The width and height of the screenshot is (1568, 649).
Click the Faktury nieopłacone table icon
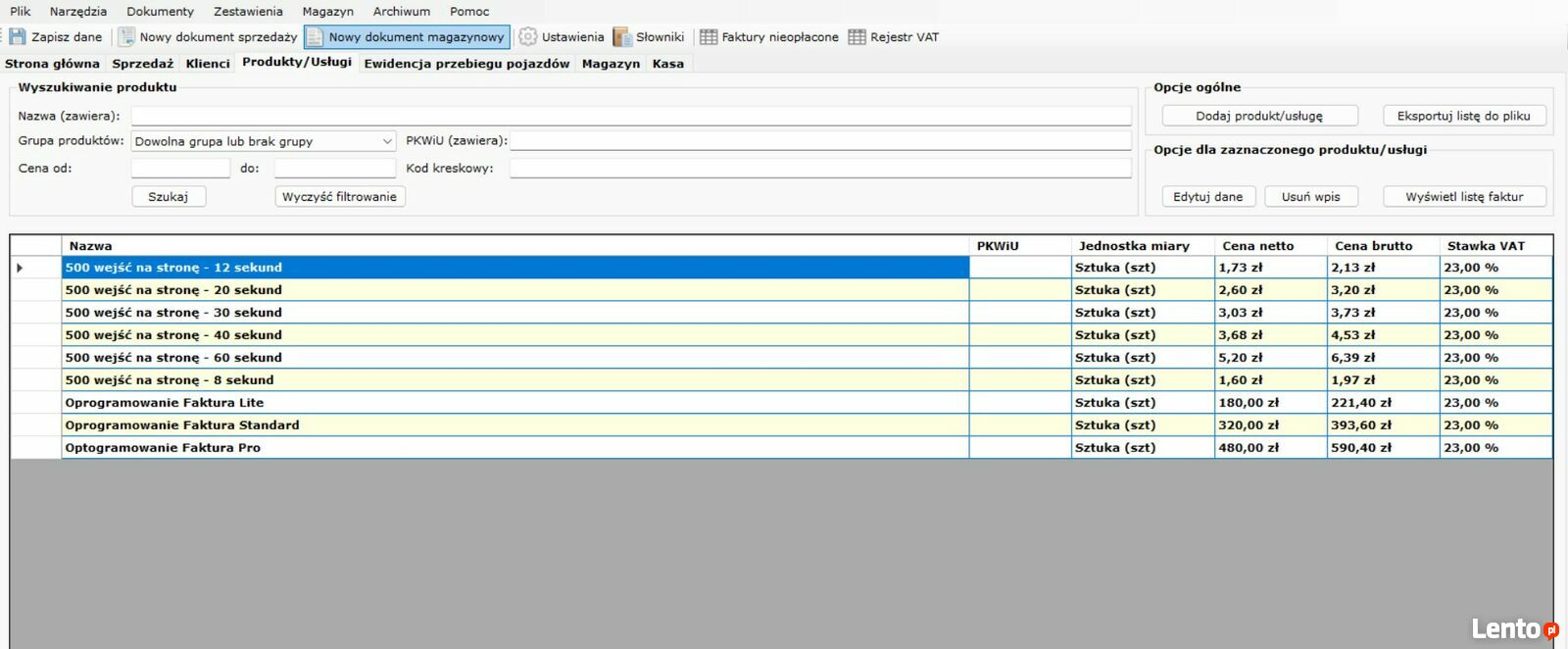[x=709, y=37]
